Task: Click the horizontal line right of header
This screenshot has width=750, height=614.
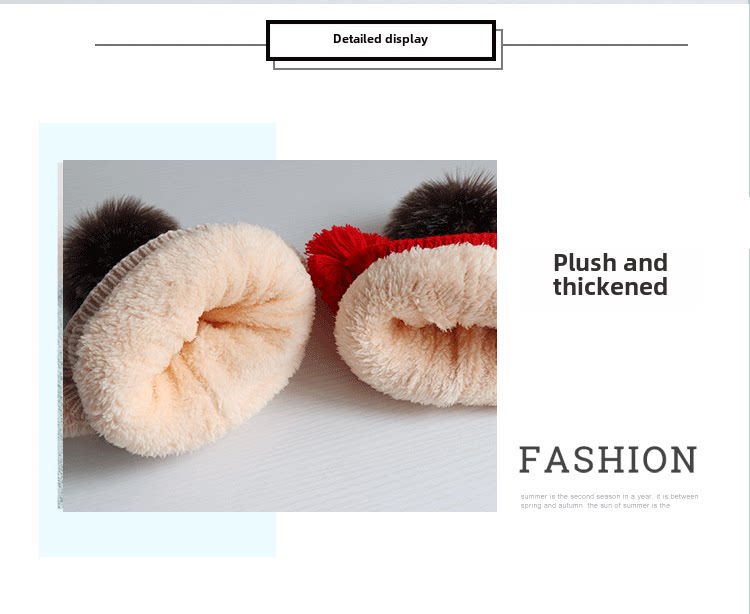Action: pyautogui.click(x=595, y=45)
